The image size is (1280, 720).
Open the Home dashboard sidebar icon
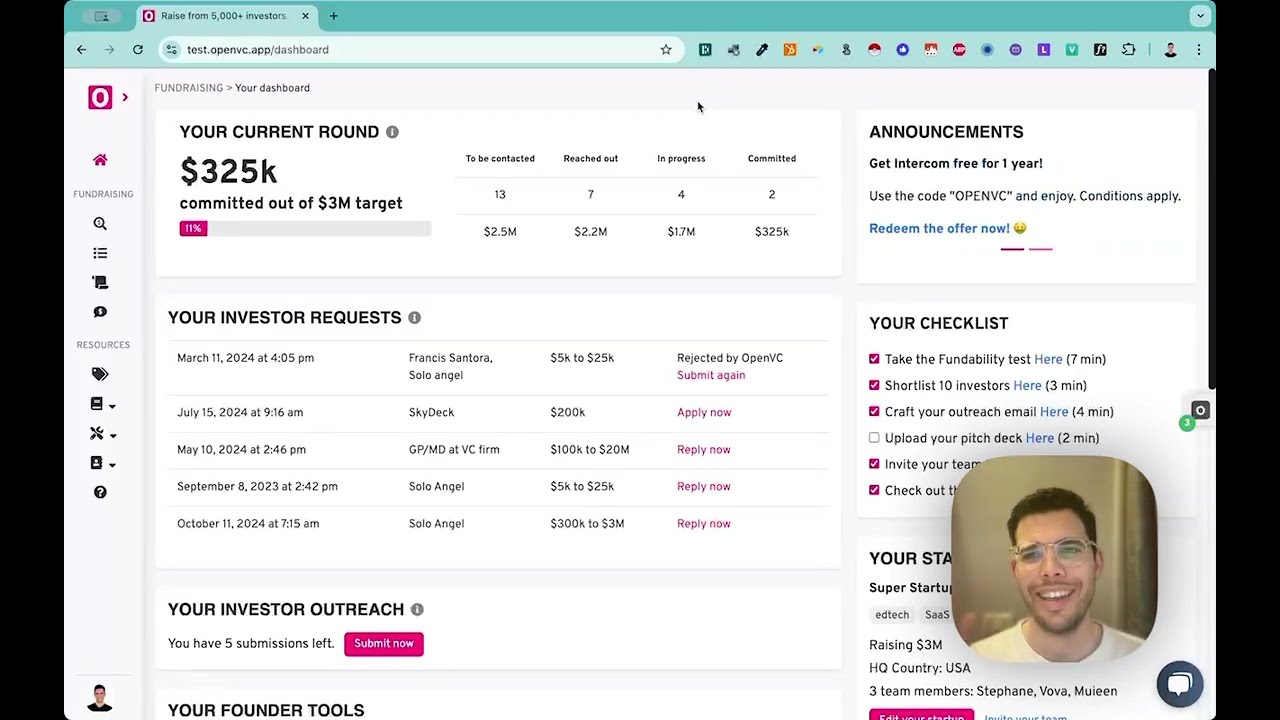pyautogui.click(x=100, y=160)
